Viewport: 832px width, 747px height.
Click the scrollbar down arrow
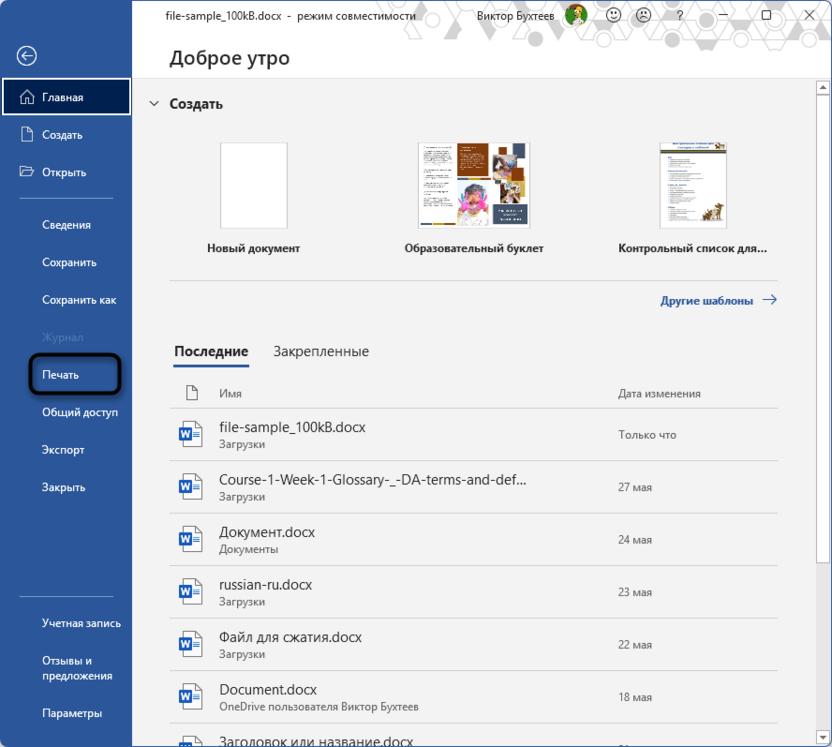(x=822, y=737)
